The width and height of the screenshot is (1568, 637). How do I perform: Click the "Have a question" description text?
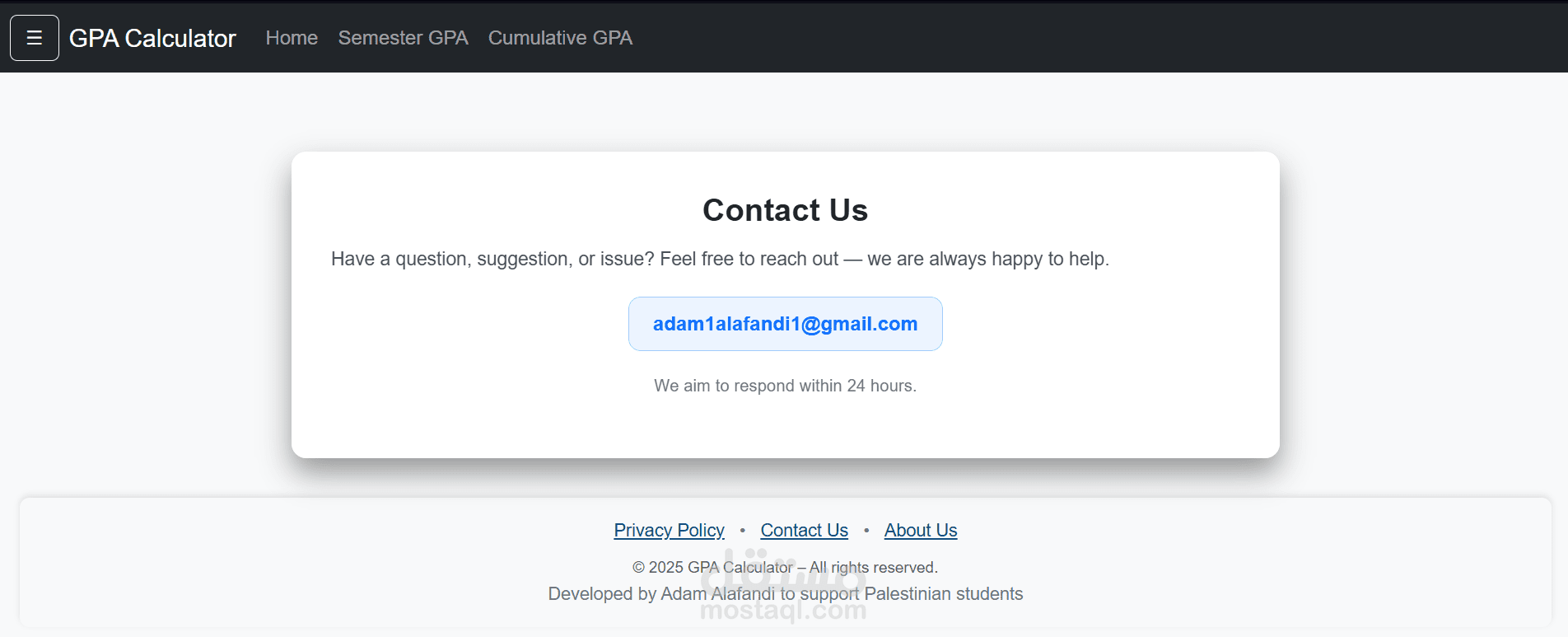(x=720, y=259)
